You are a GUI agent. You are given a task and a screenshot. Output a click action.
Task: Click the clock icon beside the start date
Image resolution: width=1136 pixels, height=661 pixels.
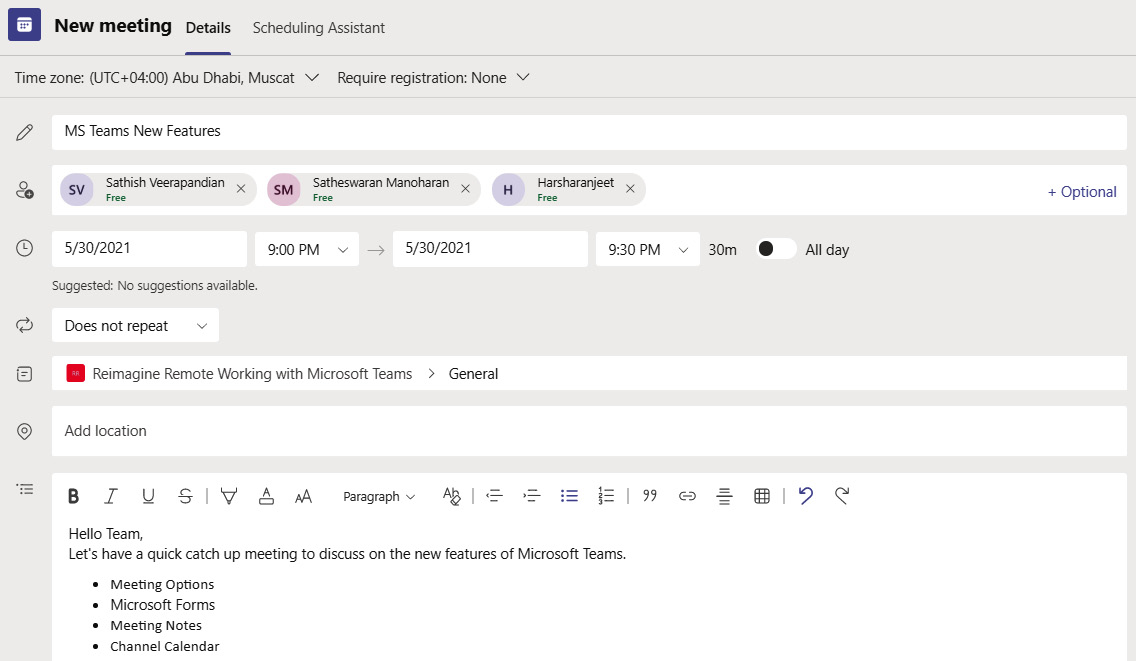tap(25, 249)
